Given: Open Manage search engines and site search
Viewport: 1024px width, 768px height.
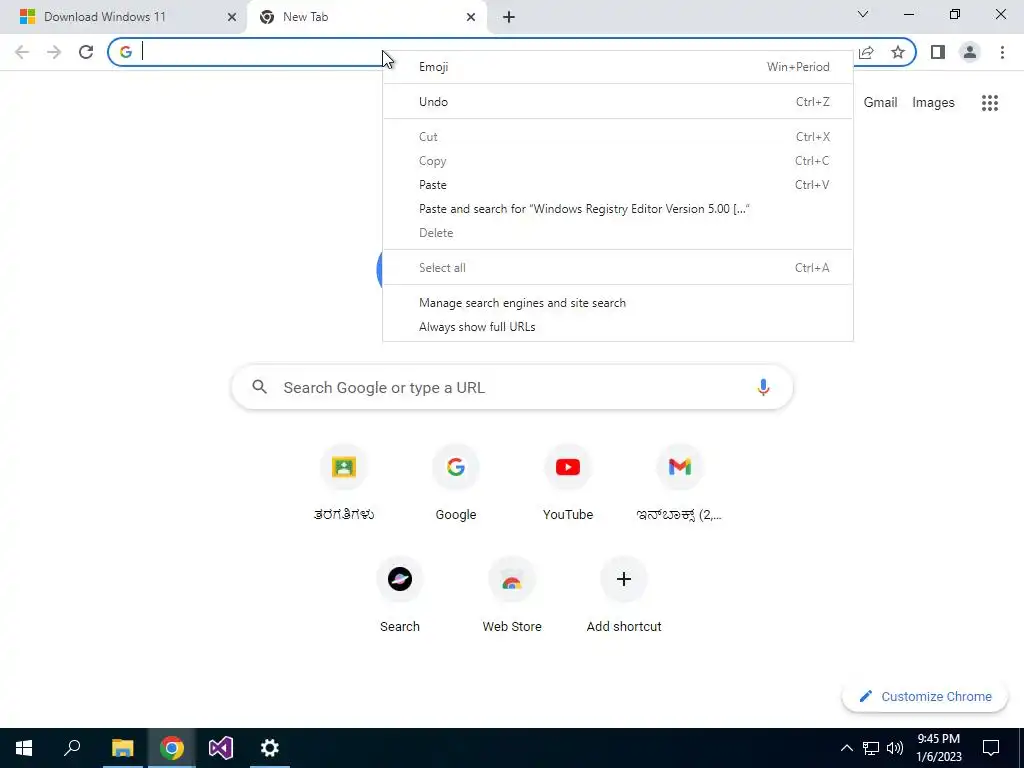Looking at the screenshot, I should [618, 303].
